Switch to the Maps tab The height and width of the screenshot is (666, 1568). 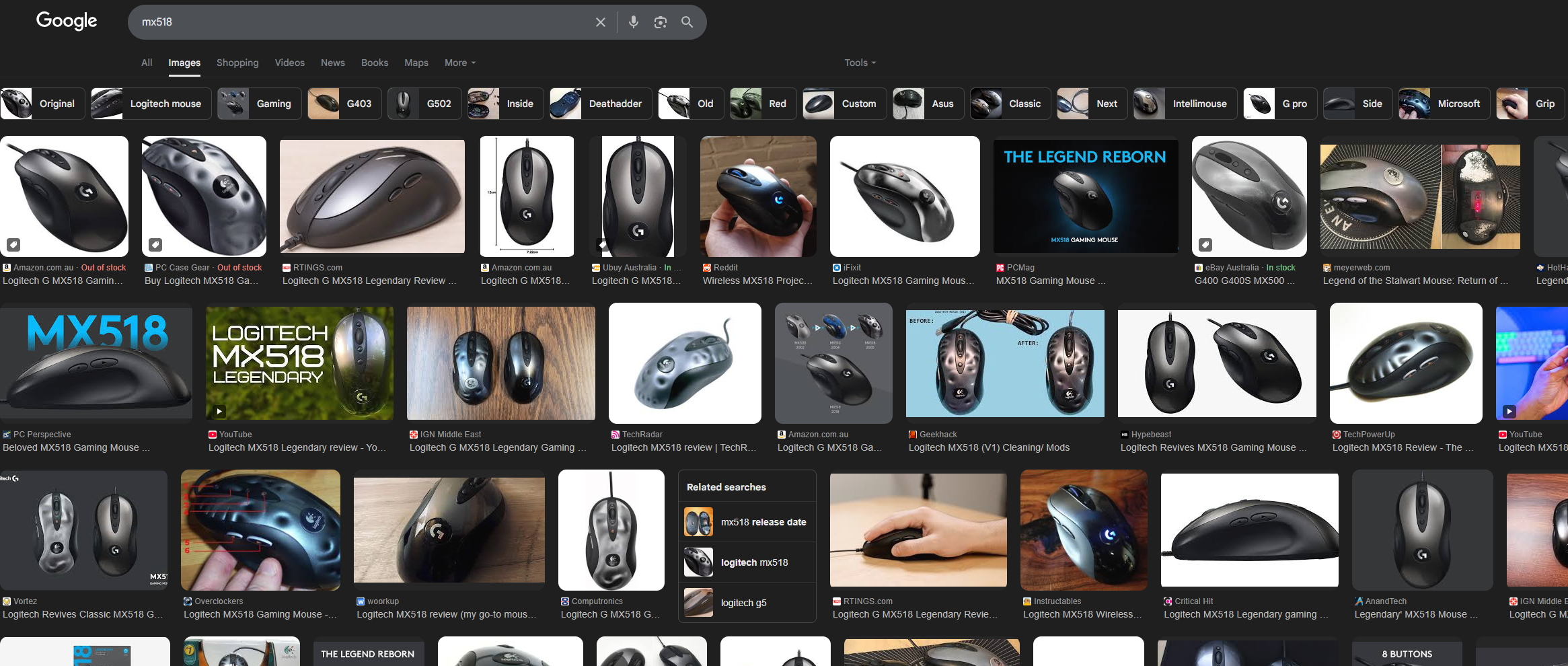tap(416, 63)
